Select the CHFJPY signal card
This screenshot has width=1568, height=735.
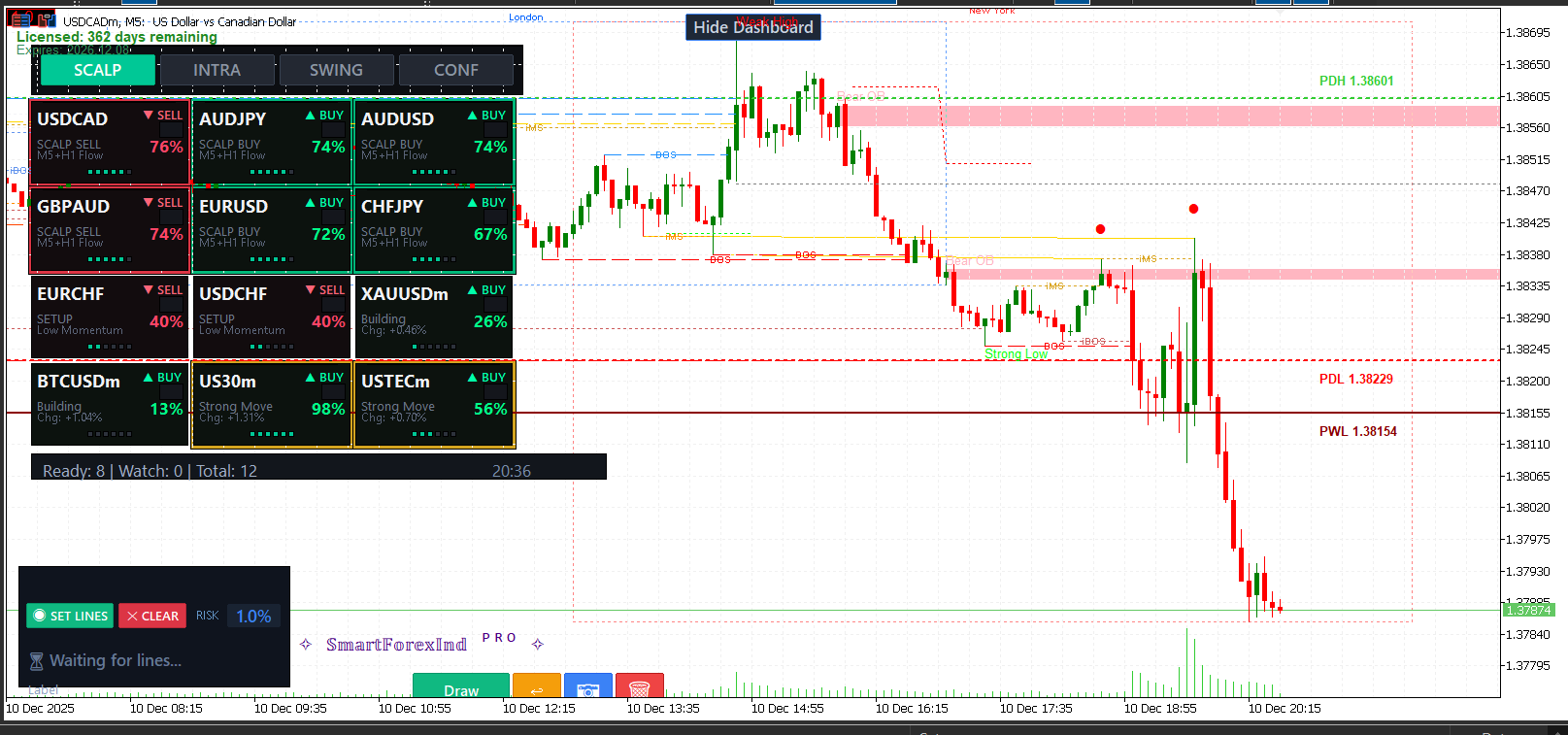[433, 229]
